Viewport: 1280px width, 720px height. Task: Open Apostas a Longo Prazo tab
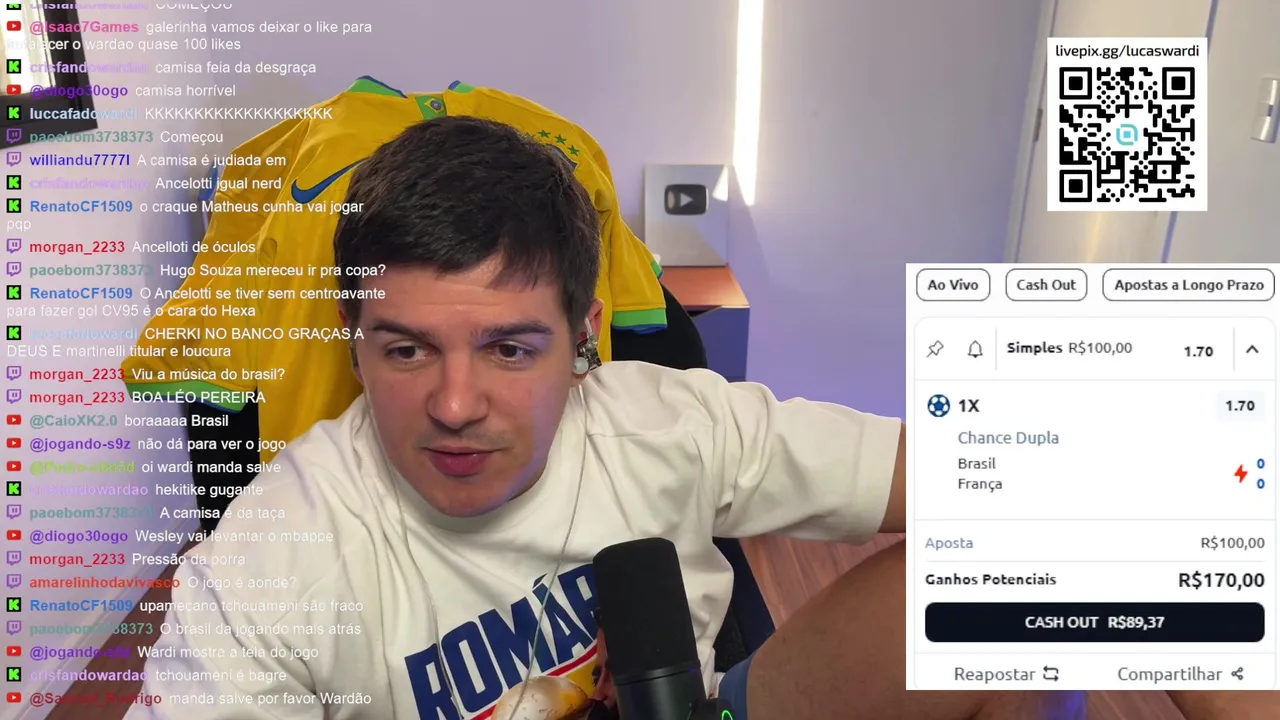(1189, 285)
